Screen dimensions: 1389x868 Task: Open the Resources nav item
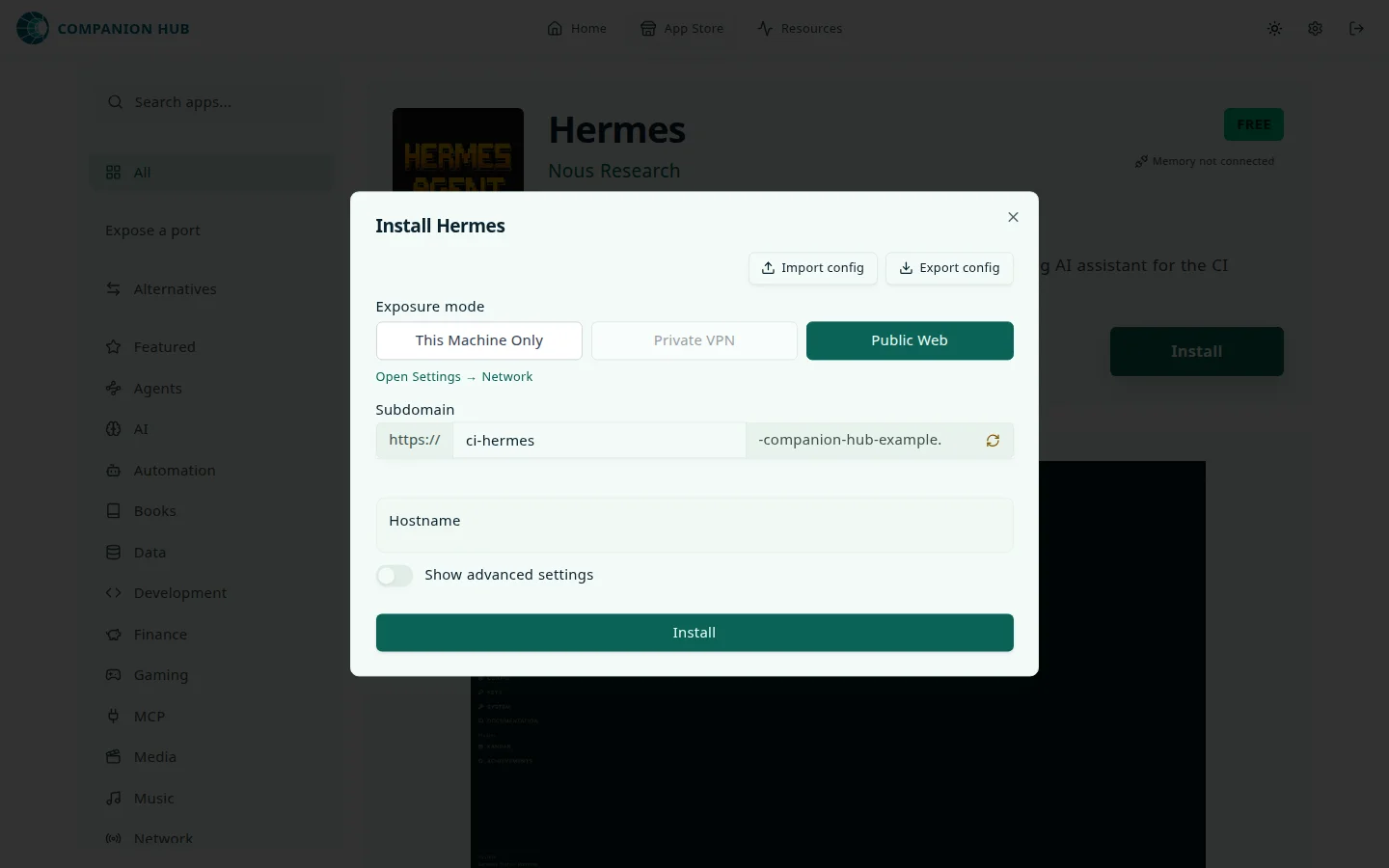(800, 29)
